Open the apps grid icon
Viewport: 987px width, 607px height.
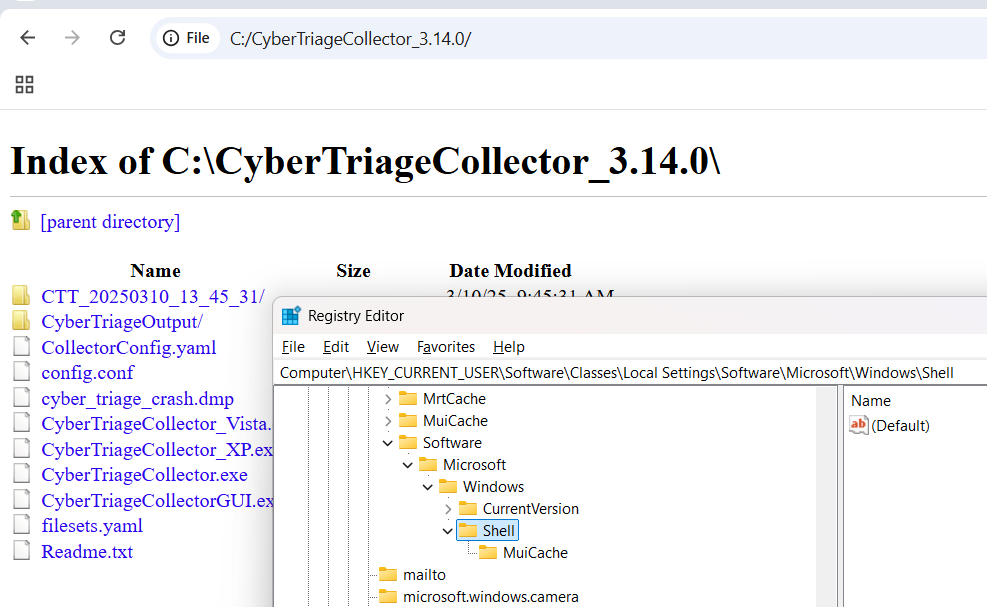click(25, 84)
